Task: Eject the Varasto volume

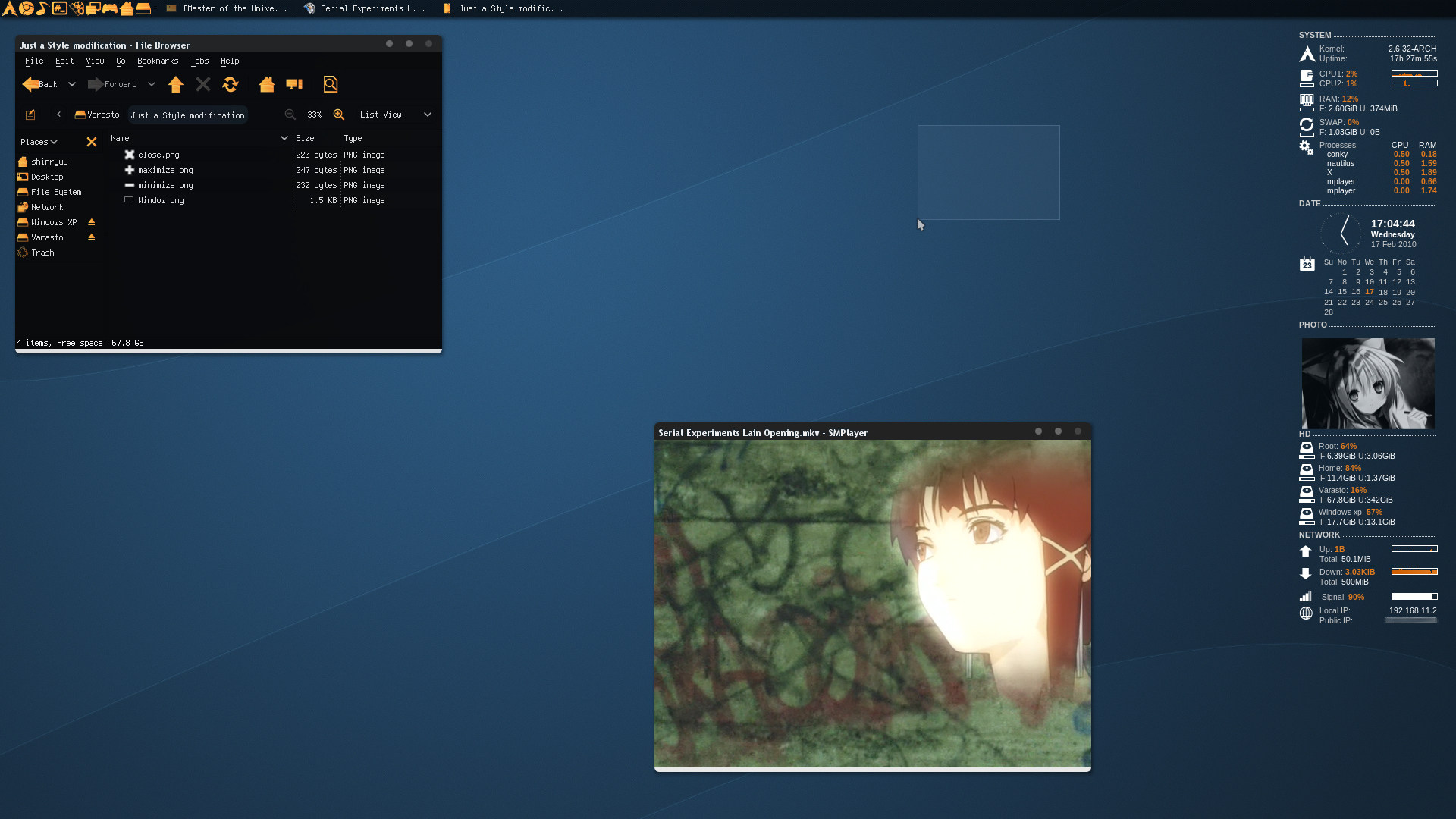Action: (x=91, y=237)
